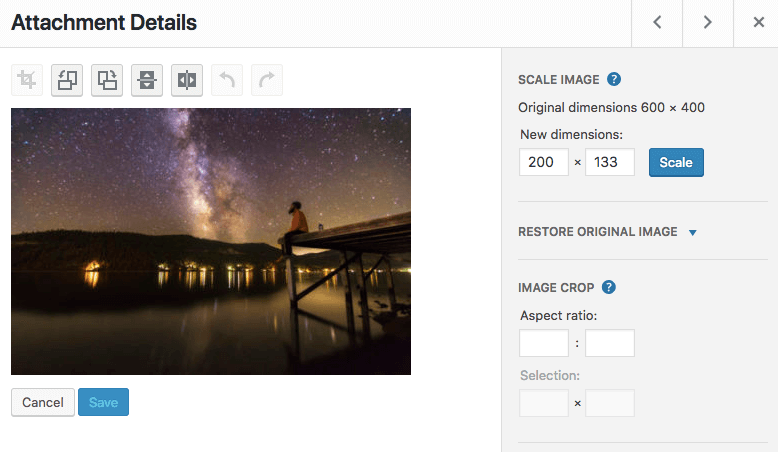Flip the image vertically

coord(147,80)
